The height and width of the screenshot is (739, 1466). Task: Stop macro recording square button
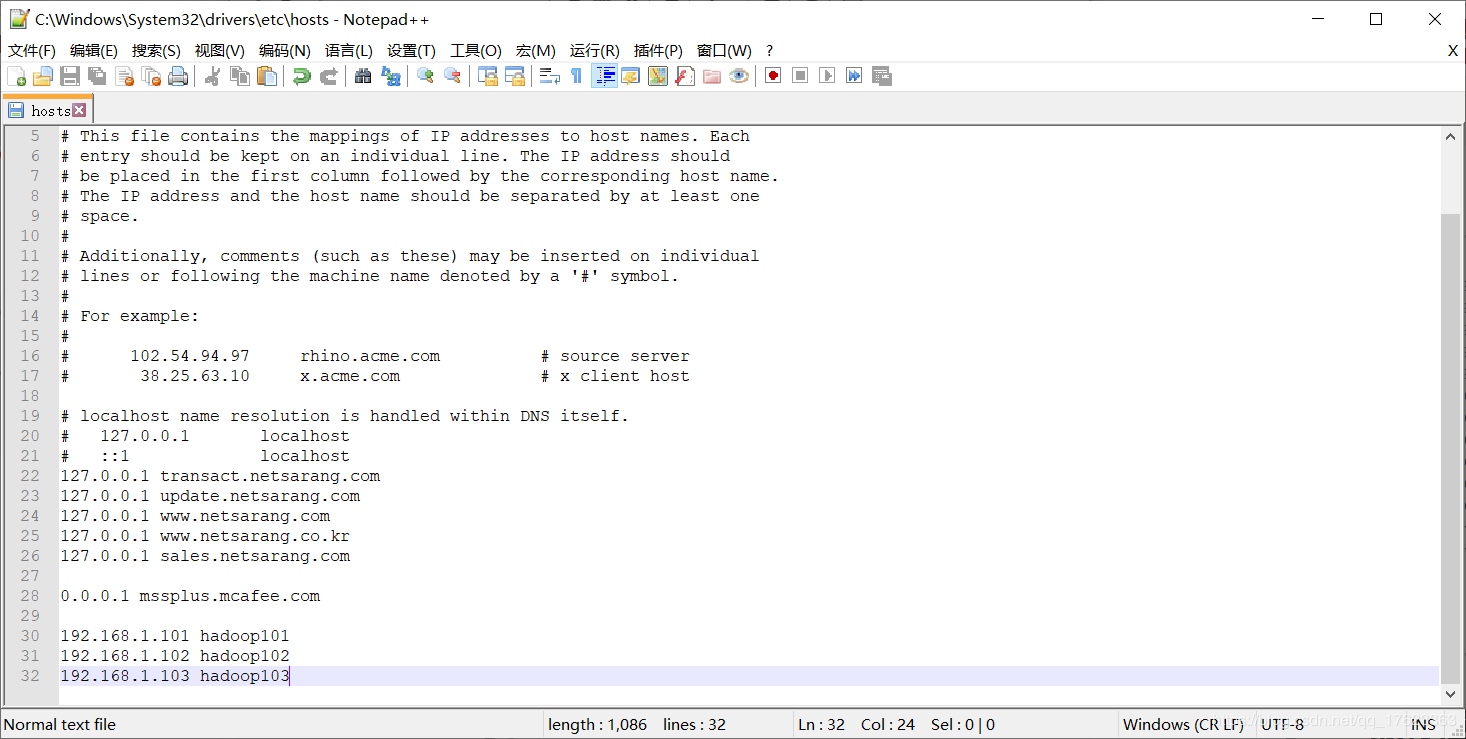click(x=800, y=76)
